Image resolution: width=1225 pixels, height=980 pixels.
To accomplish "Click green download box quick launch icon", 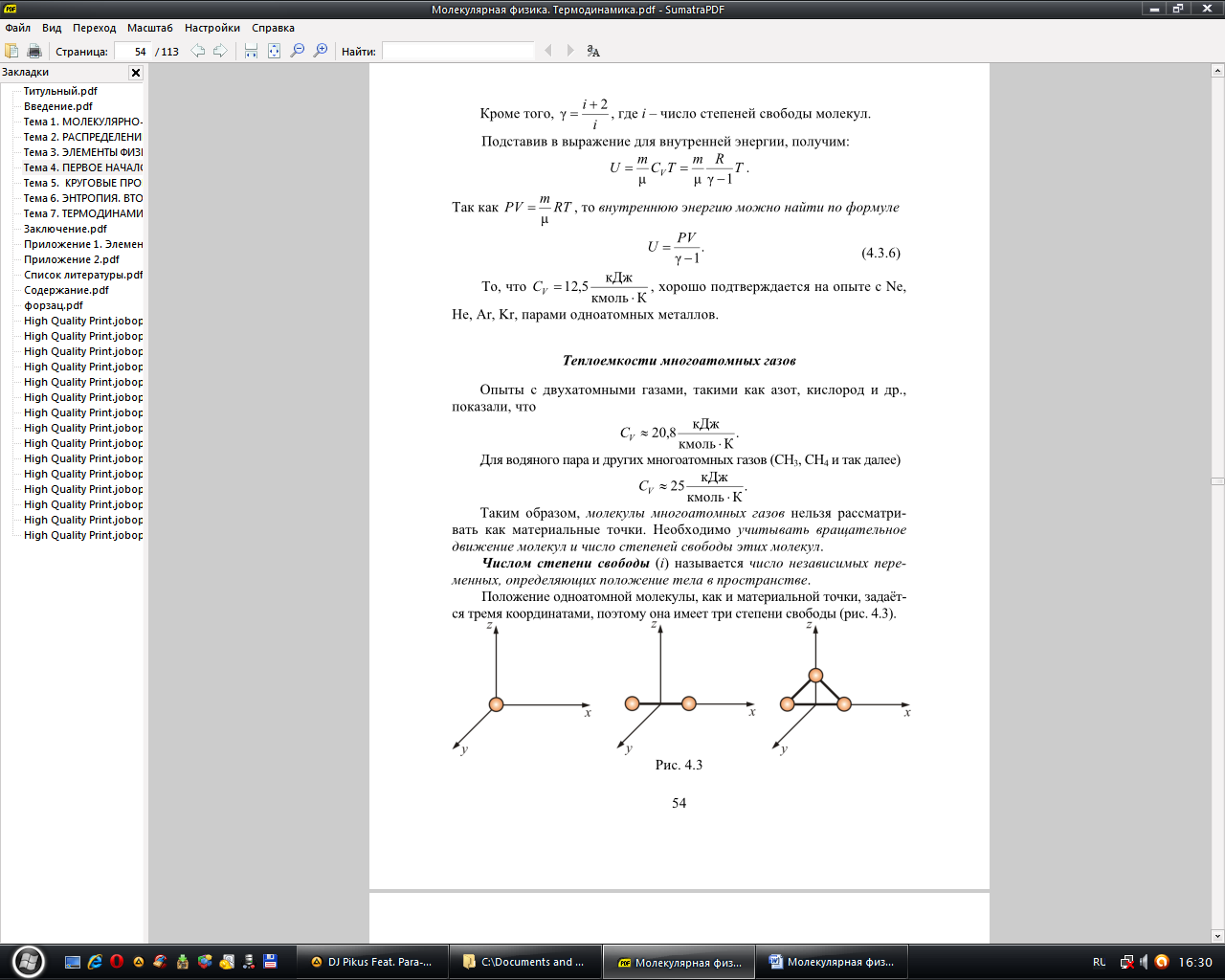I will pos(183,962).
